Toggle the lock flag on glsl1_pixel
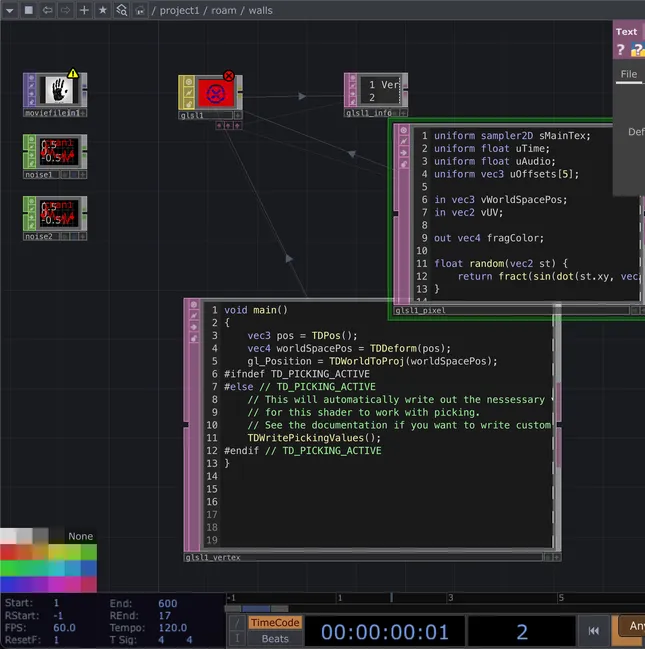Viewport: 645px width, 649px height. point(404,164)
